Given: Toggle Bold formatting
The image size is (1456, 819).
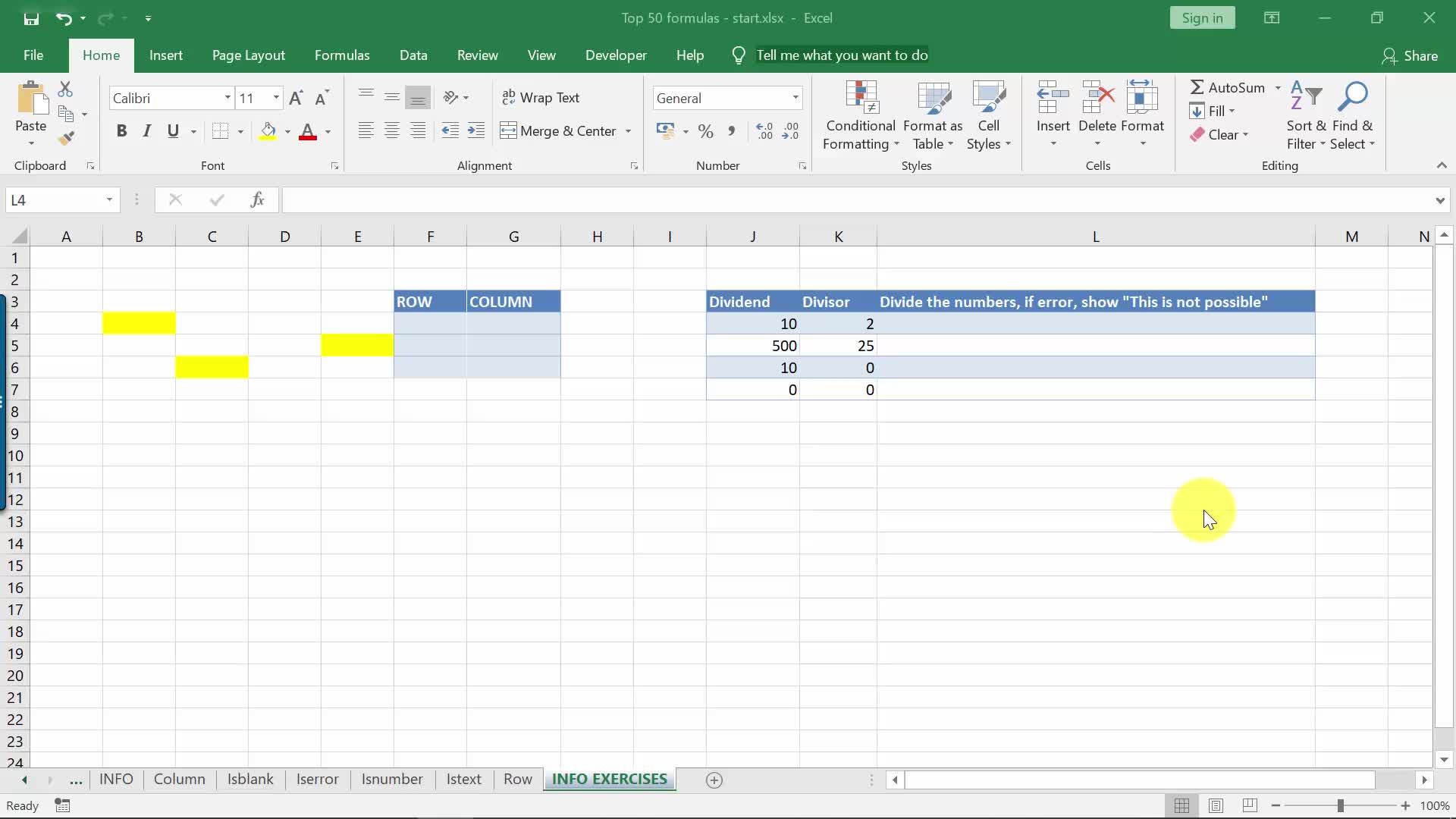Looking at the screenshot, I should point(121,131).
